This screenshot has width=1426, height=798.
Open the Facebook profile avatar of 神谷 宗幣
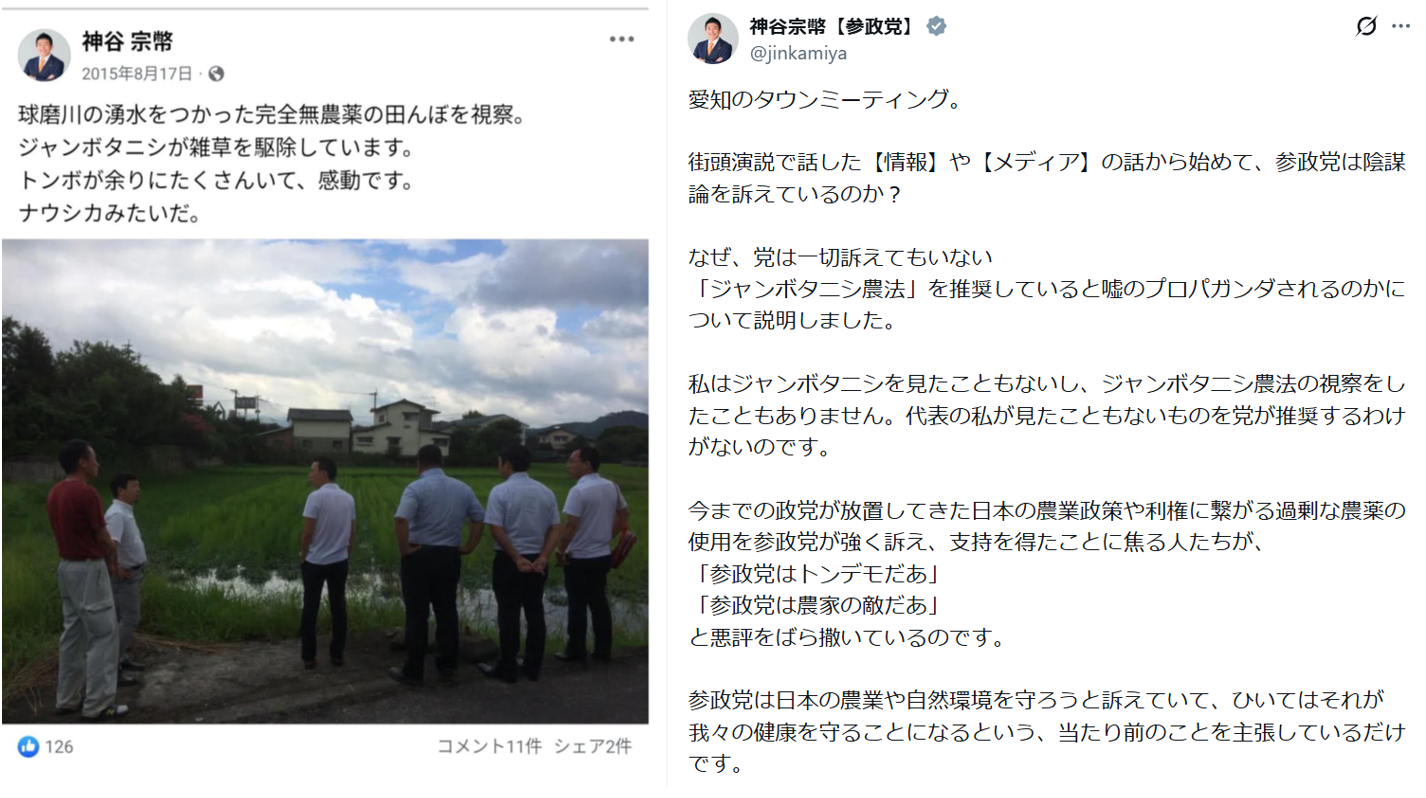click(44, 55)
